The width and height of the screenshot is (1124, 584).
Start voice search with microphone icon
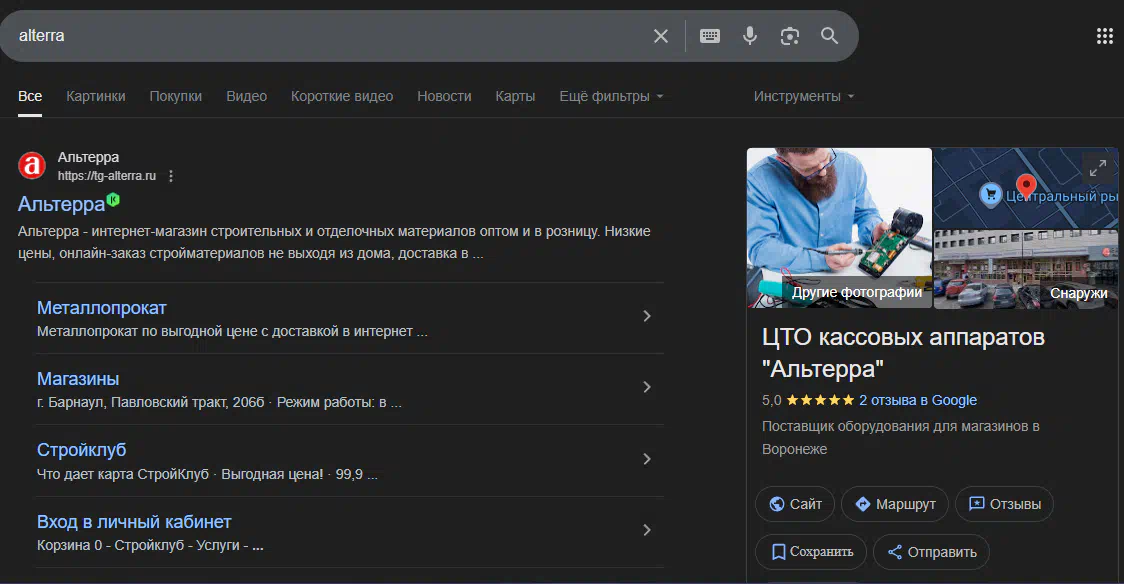click(750, 36)
